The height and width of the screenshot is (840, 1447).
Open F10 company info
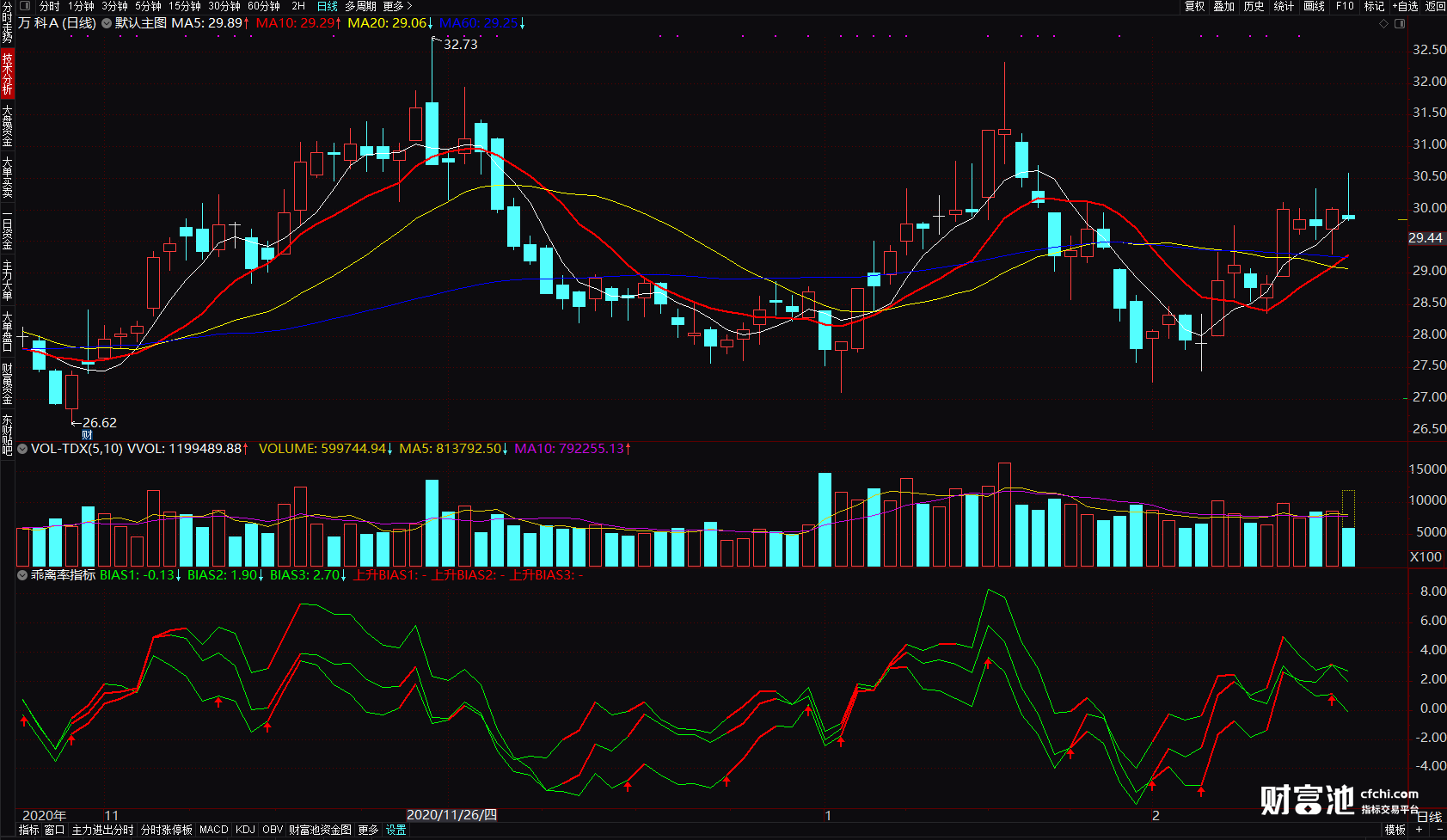(x=1345, y=6)
